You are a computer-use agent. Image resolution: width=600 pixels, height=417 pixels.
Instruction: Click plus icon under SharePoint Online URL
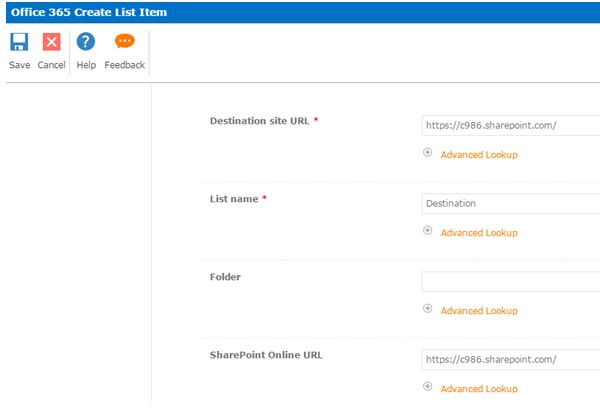pyautogui.click(x=428, y=387)
